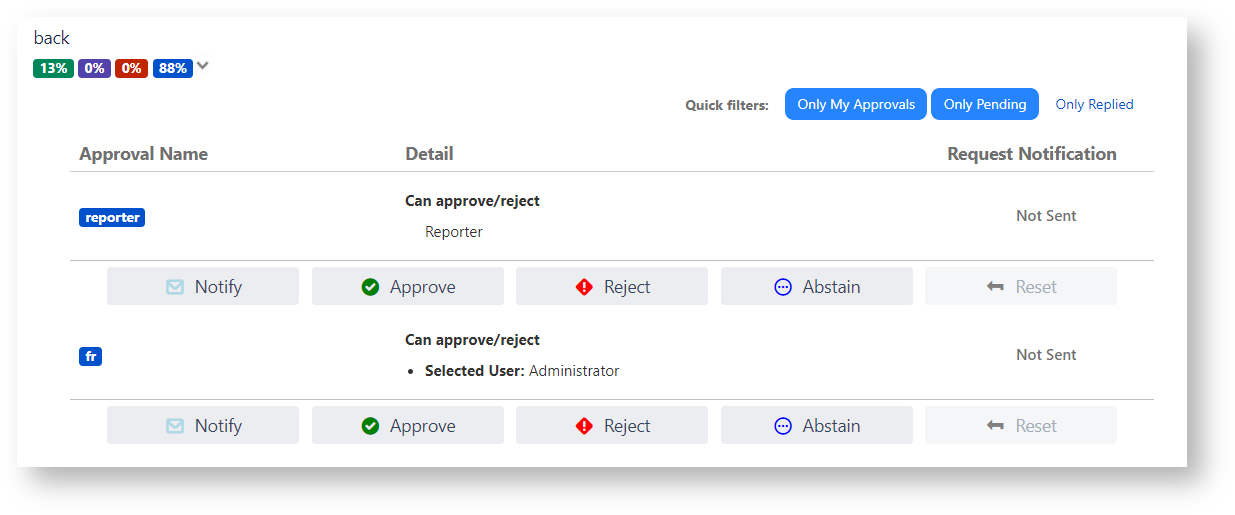1235x515 pixels.
Task: Click the green checkmark icon for reporter approval
Action: click(370, 287)
